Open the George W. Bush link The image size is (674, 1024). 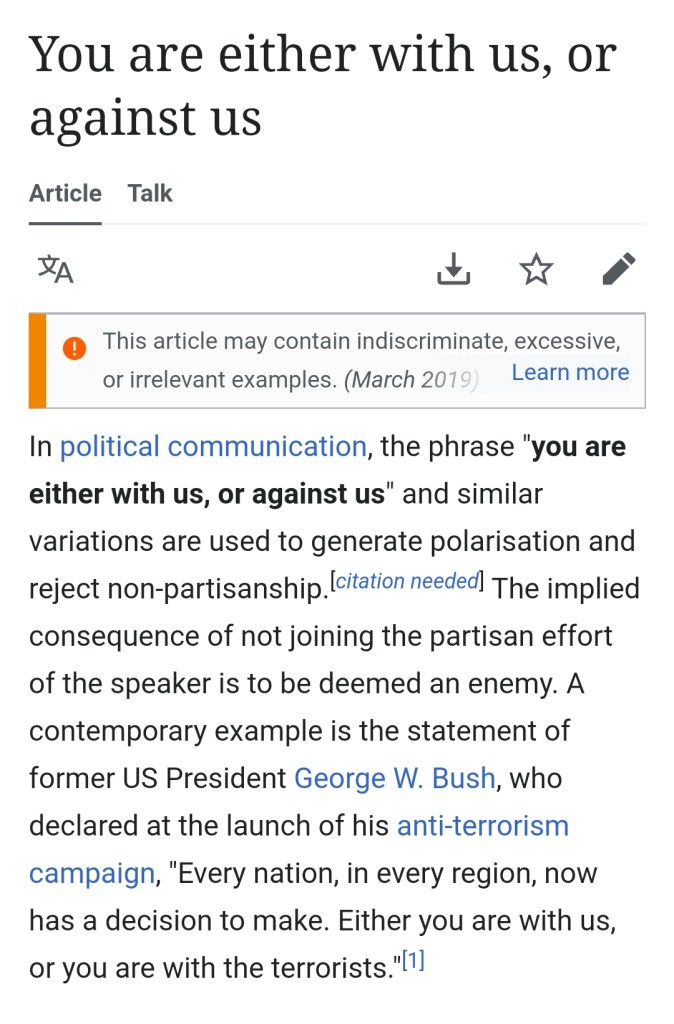coord(394,778)
